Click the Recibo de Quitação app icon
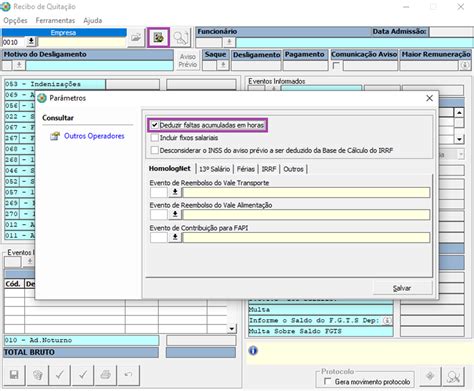This screenshot has height=391, width=474. click(x=6, y=6)
